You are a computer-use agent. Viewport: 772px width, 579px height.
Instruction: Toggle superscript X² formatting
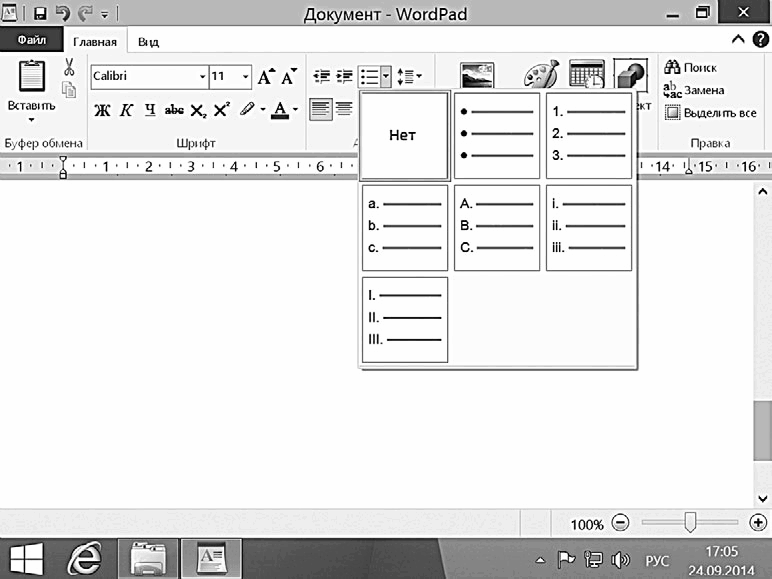click(x=222, y=109)
